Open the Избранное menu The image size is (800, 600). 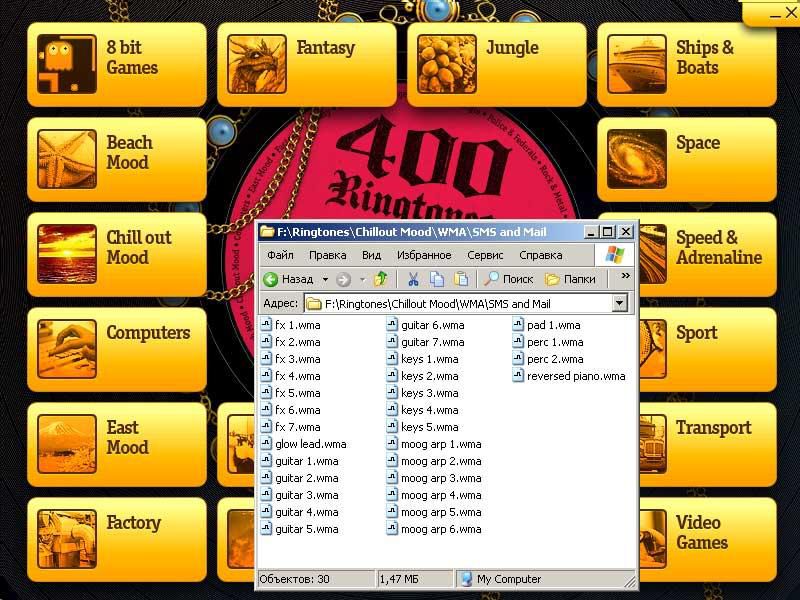[424, 255]
